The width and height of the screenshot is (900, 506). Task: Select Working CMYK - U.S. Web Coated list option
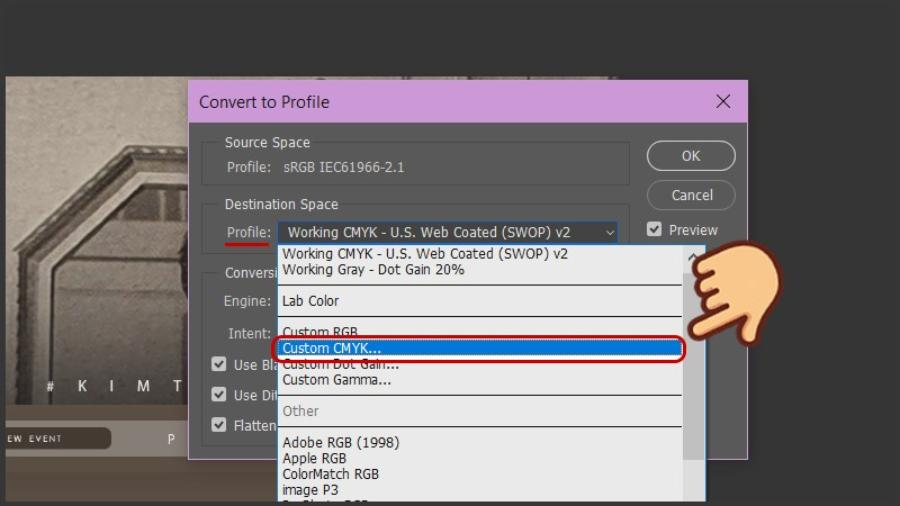[x=425, y=254]
